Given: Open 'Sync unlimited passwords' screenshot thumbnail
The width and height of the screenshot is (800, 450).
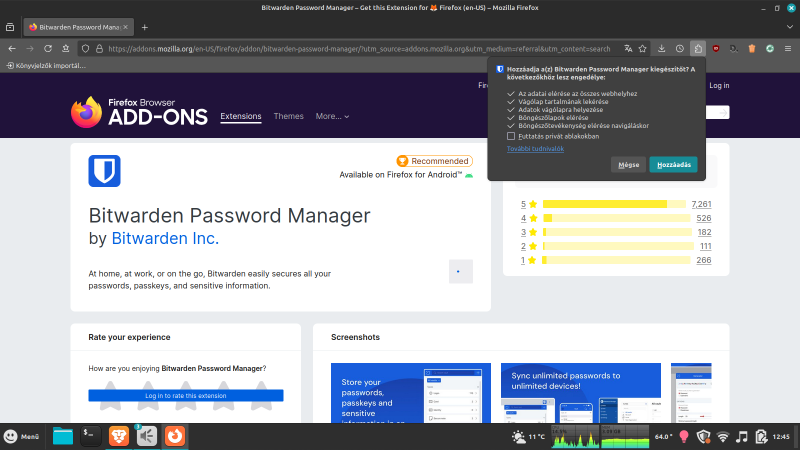Looking at the screenshot, I should coord(581,393).
